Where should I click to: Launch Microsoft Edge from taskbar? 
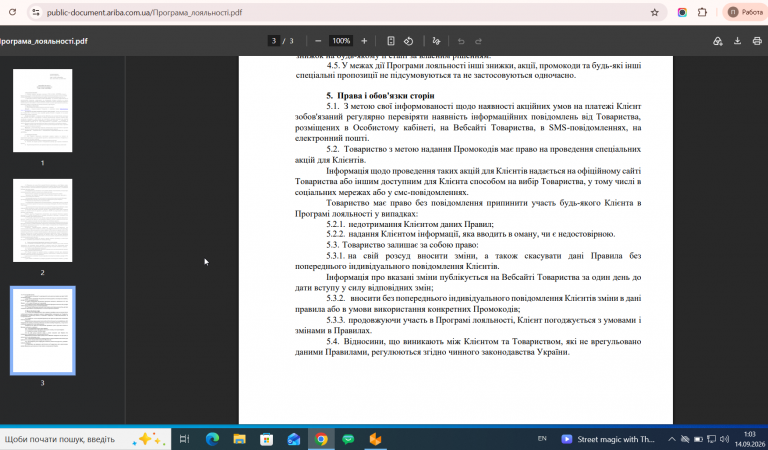pyautogui.click(x=212, y=439)
